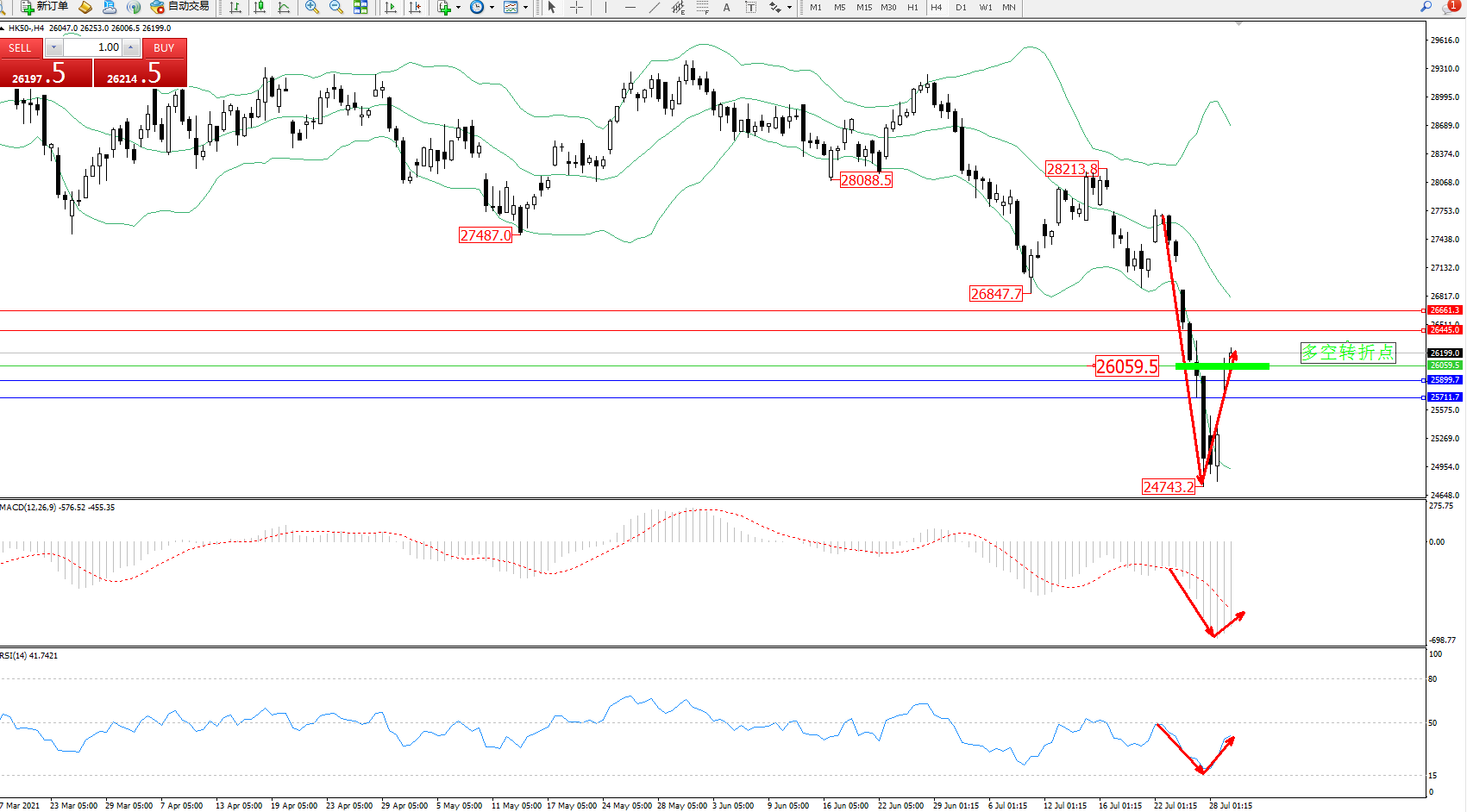1467x812 pixels.
Task: Tile chart windows with grid icon
Action: tap(360, 7)
